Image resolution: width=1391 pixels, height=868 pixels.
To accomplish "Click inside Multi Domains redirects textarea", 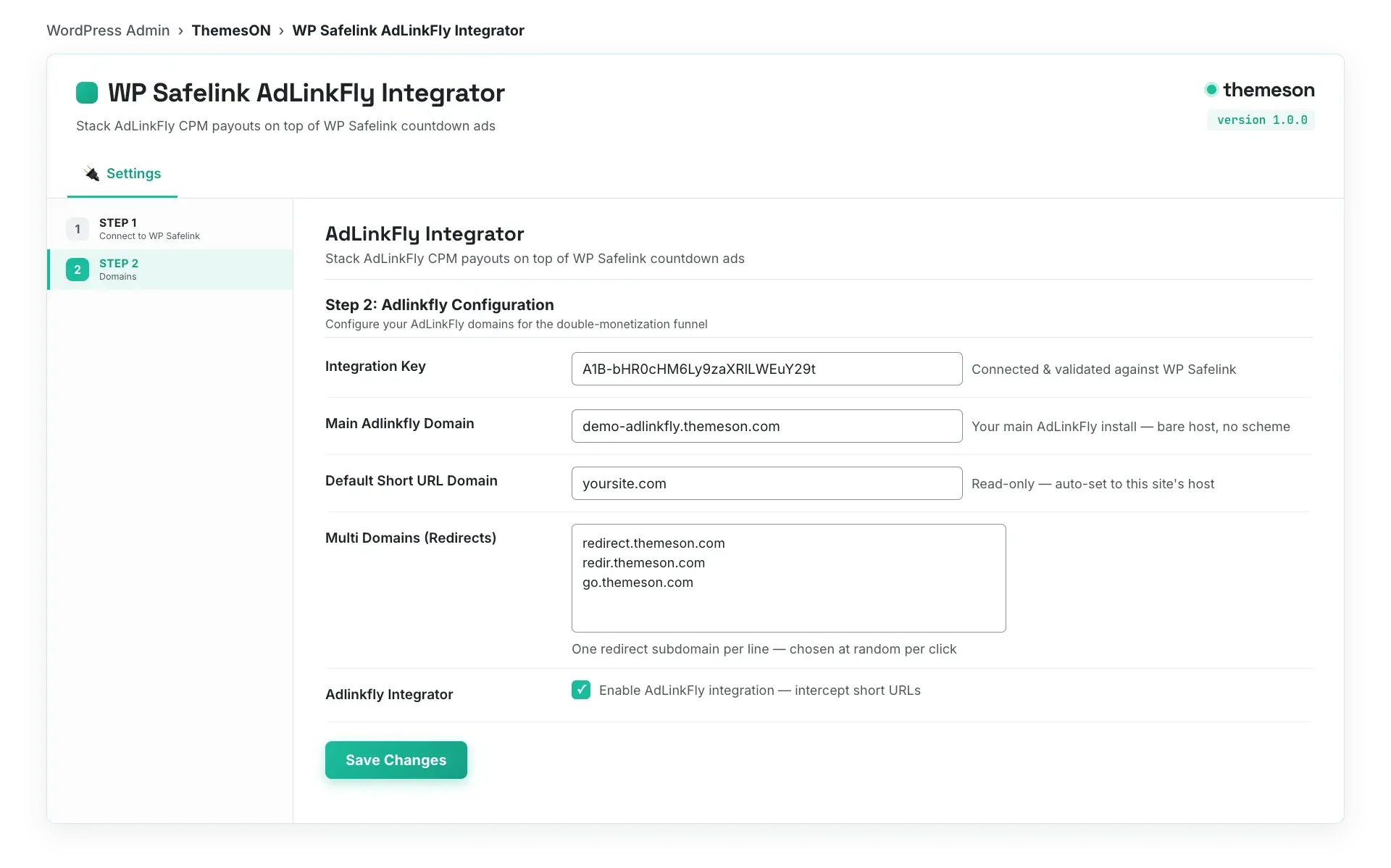I will tap(789, 578).
